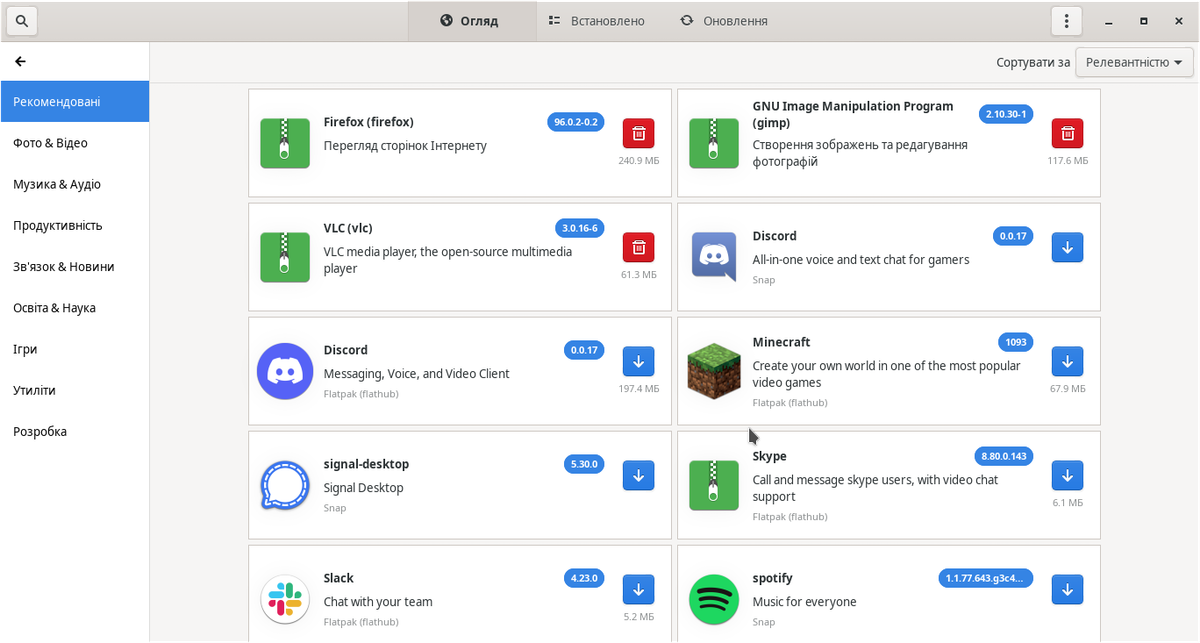1200x643 pixels.
Task: Click the Slack app logo
Action: coord(285,599)
